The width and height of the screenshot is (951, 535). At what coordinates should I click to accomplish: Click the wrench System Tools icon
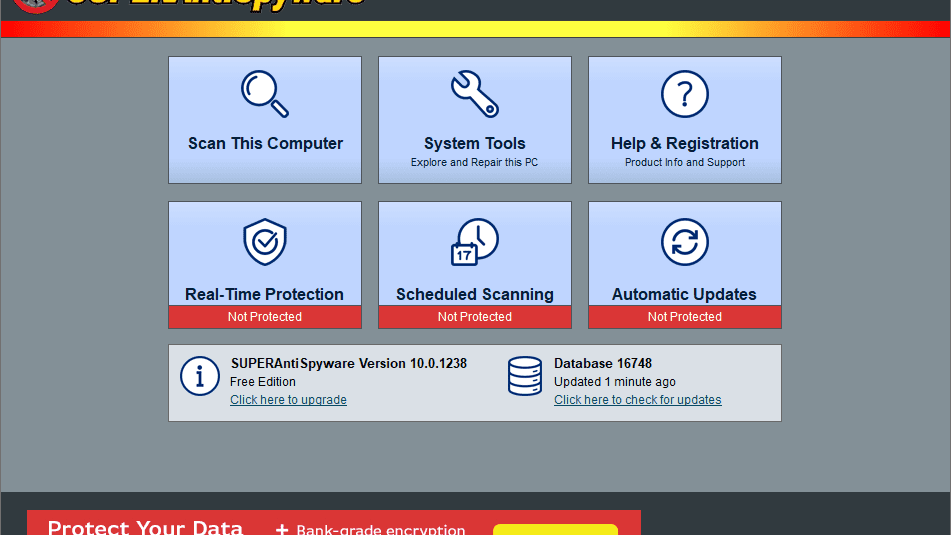click(475, 94)
